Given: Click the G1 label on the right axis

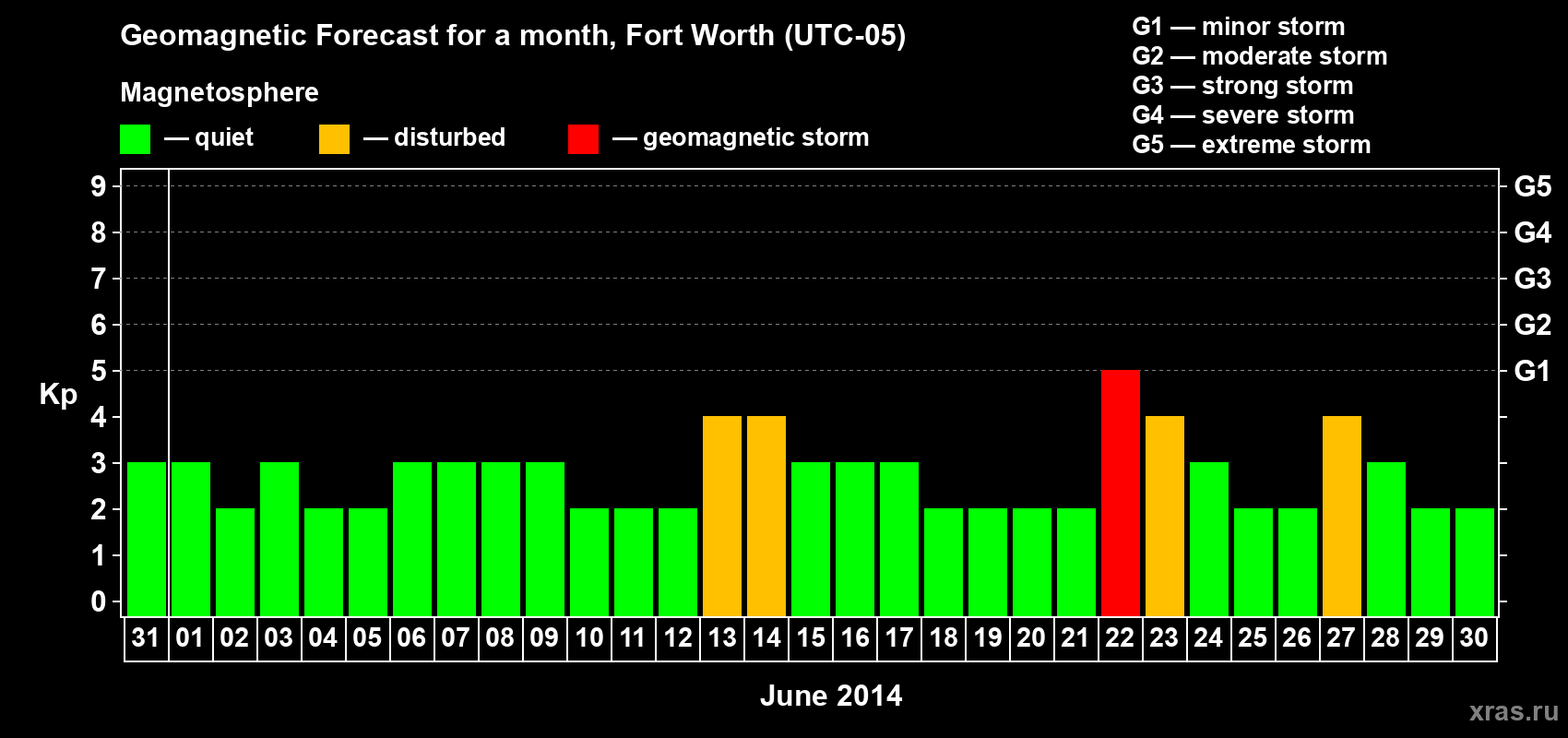Looking at the screenshot, I should (x=1532, y=371).
